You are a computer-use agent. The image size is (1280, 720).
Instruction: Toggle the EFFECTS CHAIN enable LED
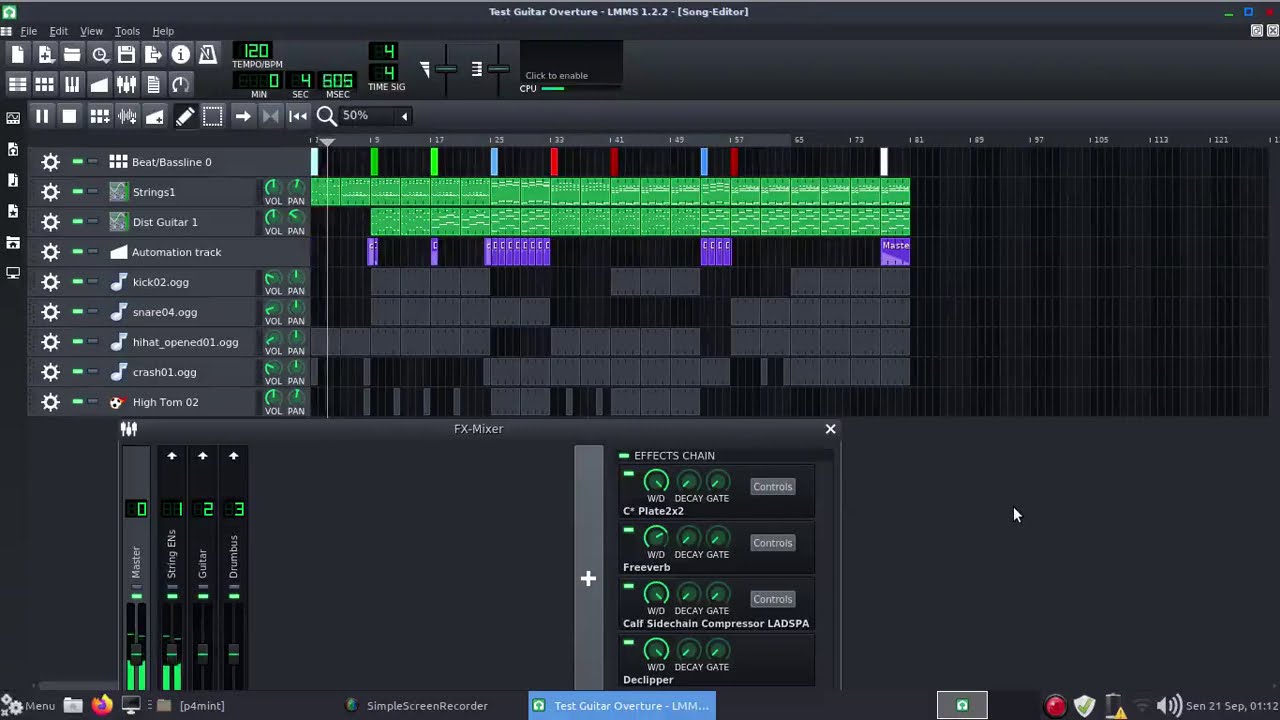[624, 455]
